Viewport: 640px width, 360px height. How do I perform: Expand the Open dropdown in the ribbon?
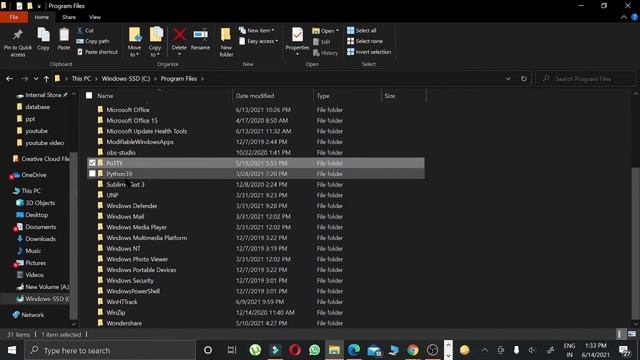point(326,31)
